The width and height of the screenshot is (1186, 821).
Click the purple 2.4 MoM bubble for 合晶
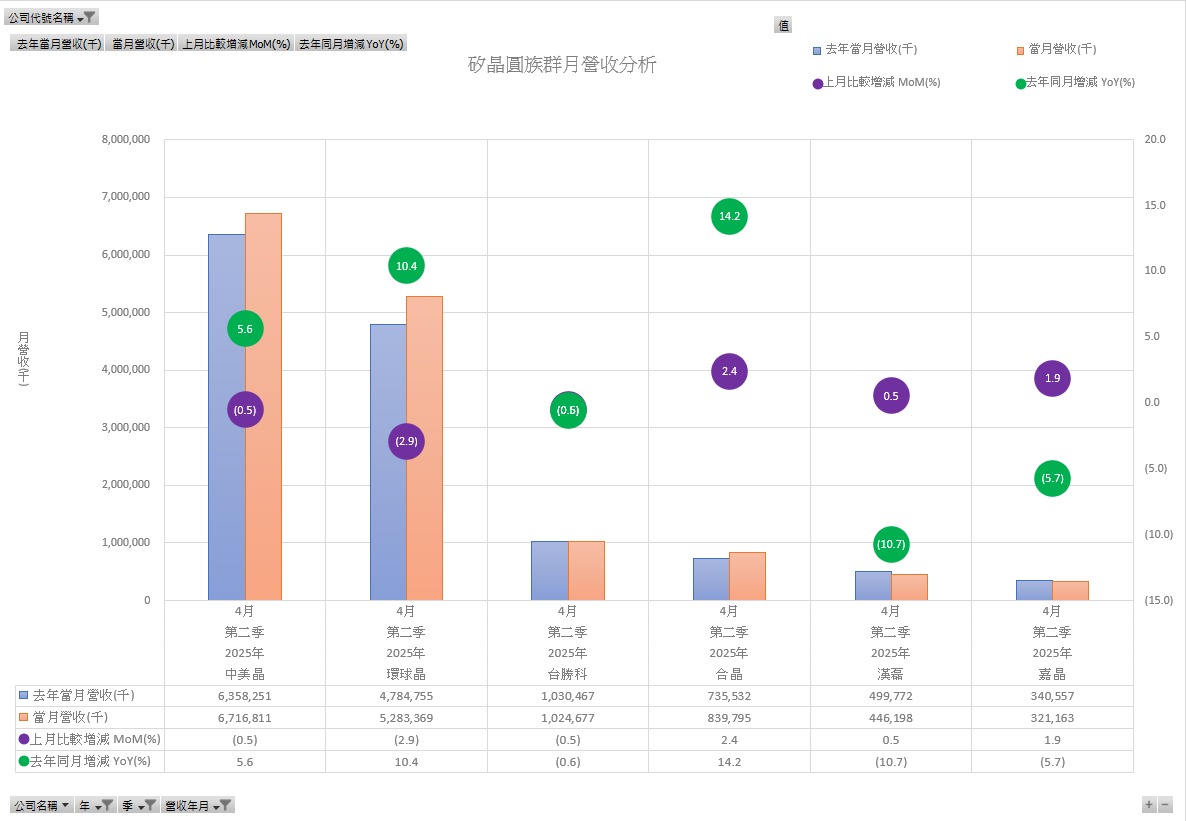pos(729,371)
